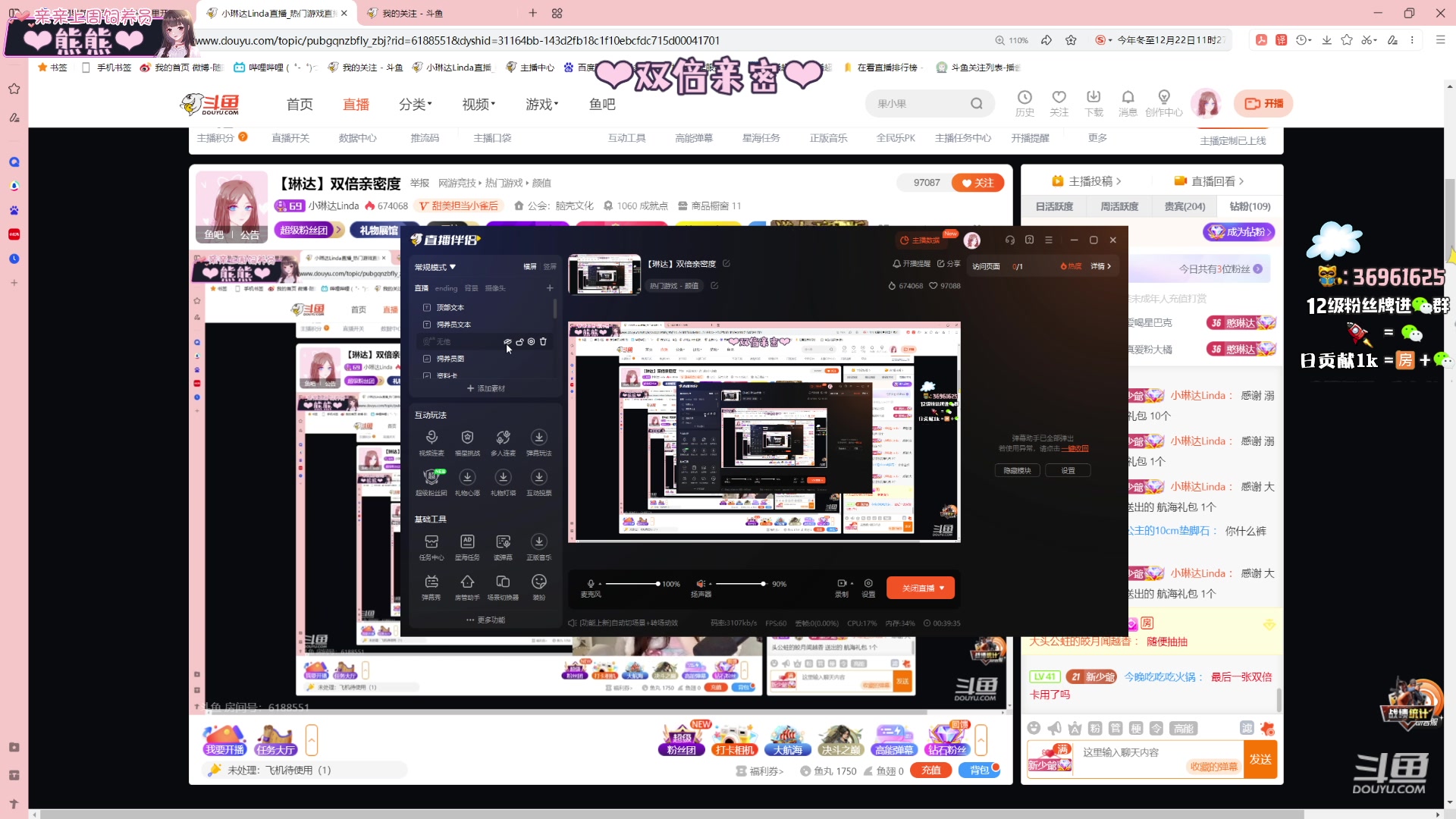Open customer service headset icon in 直播伴侣
Viewport: 1456px width, 819px height.
click(1009, 240)
